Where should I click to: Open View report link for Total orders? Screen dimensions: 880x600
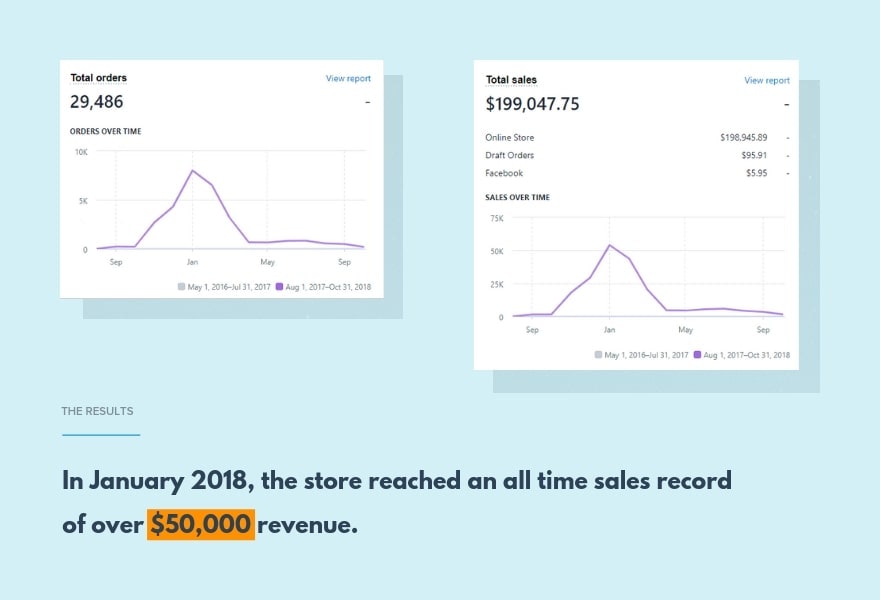click(x=348, y=78)
